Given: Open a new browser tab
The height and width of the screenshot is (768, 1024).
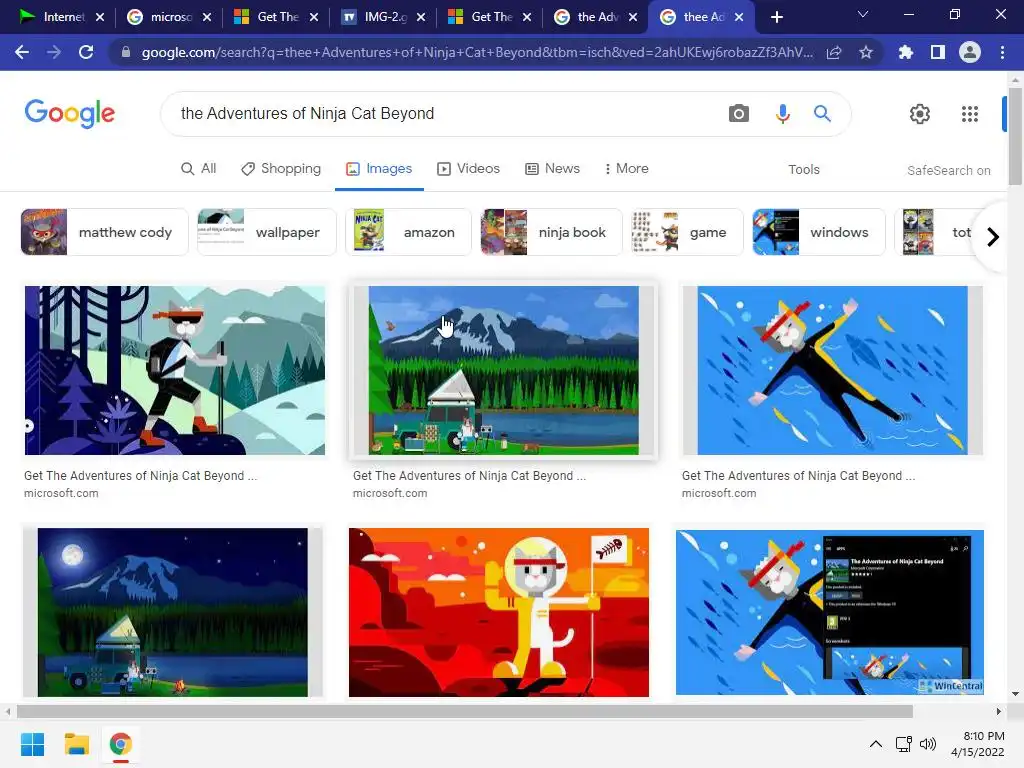Looking at the screenshot, I should click(776, 17).
